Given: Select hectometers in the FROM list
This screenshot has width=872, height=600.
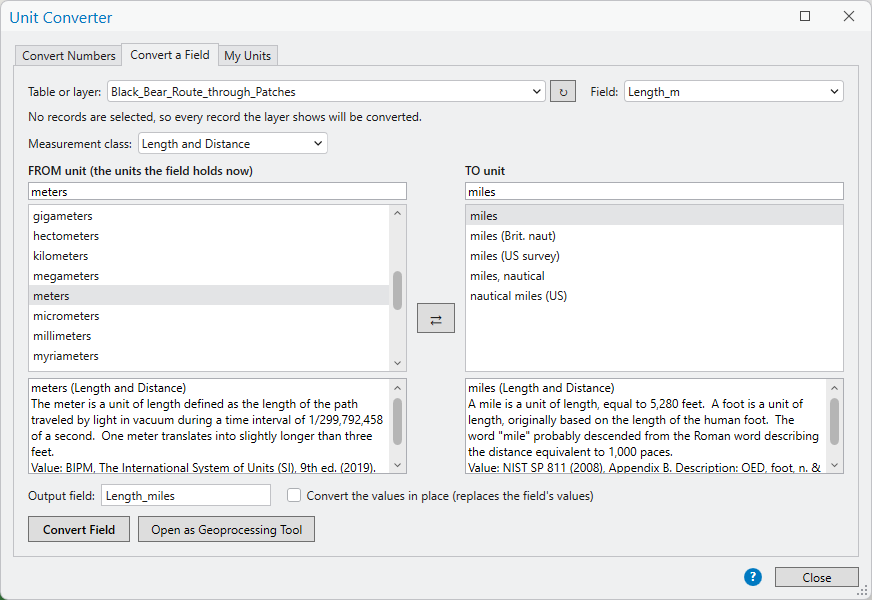Looking at the screenshot, I should (x=209, y=236).
